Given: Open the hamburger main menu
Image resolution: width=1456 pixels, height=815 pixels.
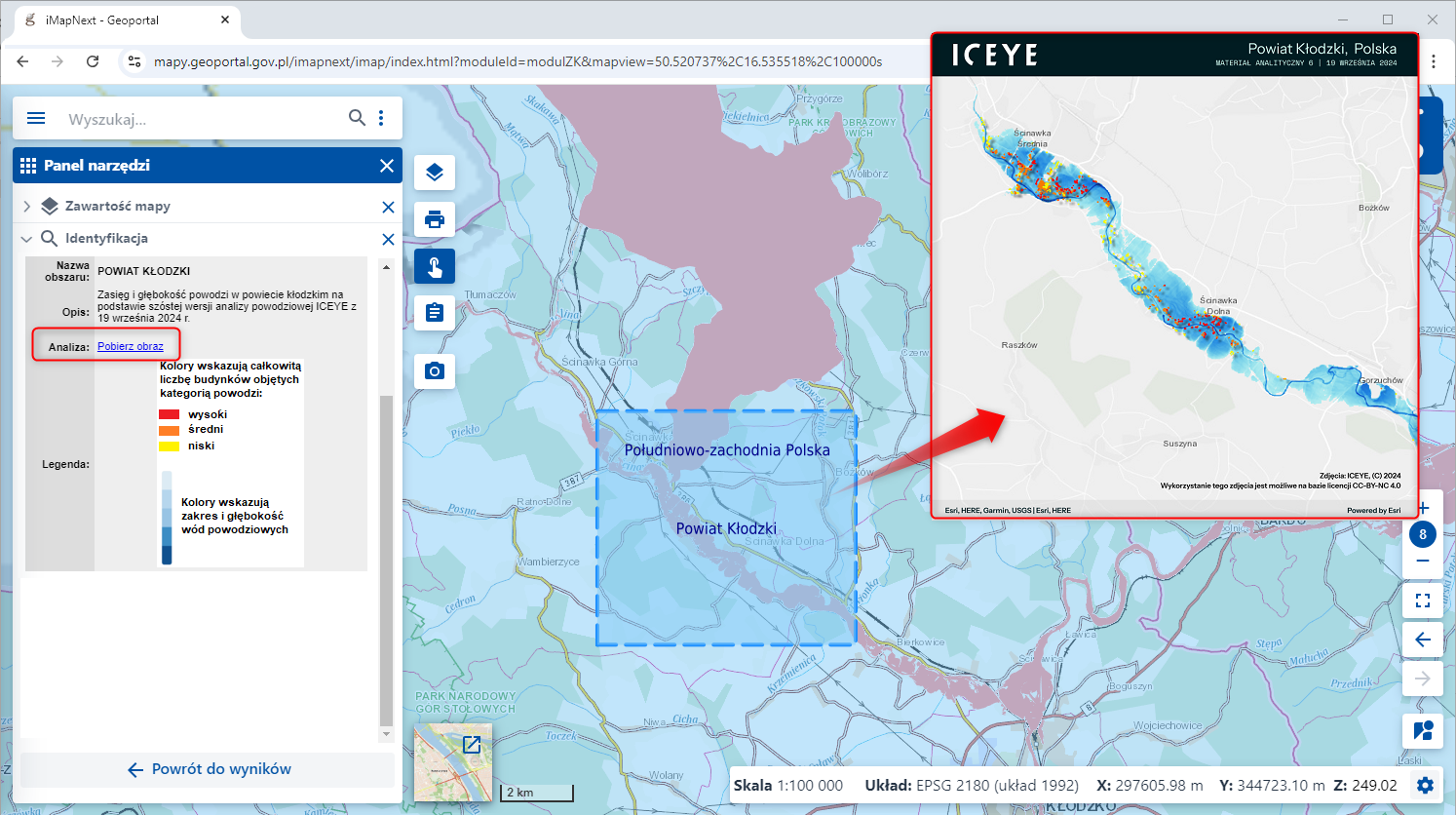Looking at the screenshot, I should (36, 118).
